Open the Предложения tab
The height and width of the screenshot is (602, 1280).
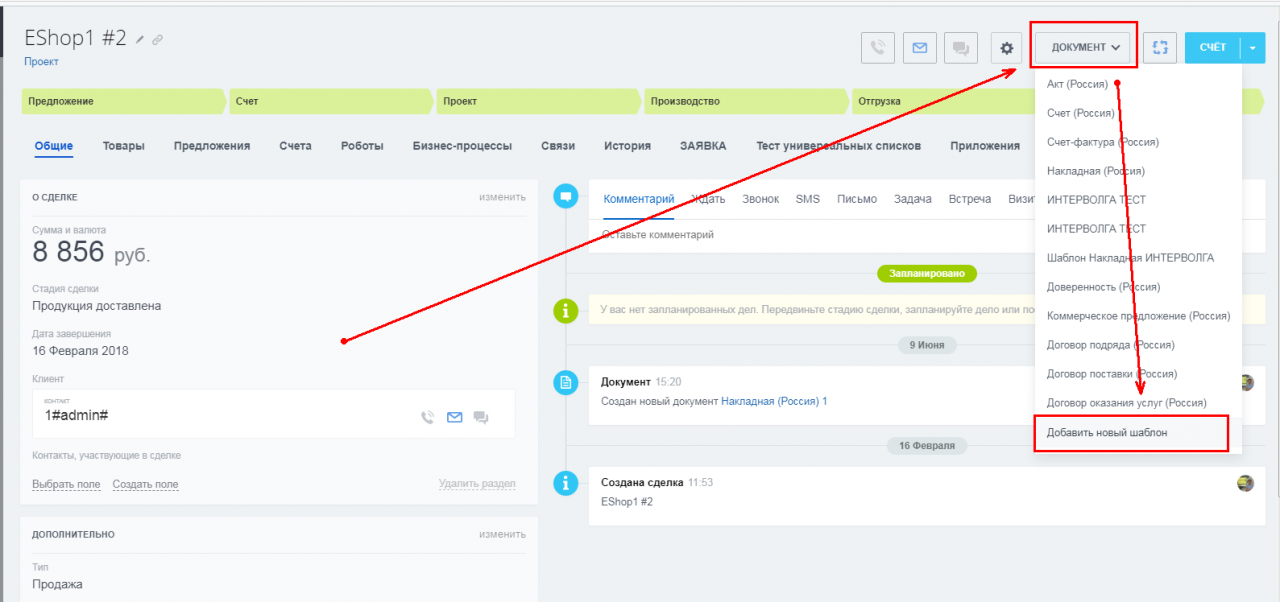click(212, 146)
